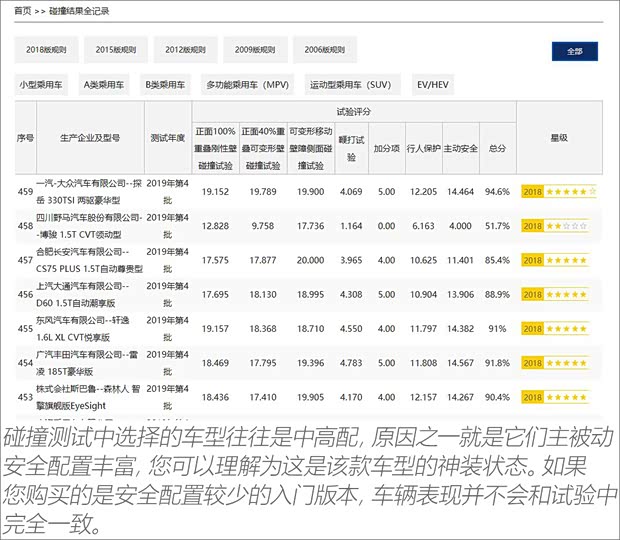This screenshot has width=620, height=540.
Task: Click the 正面100%重叠刚性壁碰撞试验 header
Action: [215, 148]
